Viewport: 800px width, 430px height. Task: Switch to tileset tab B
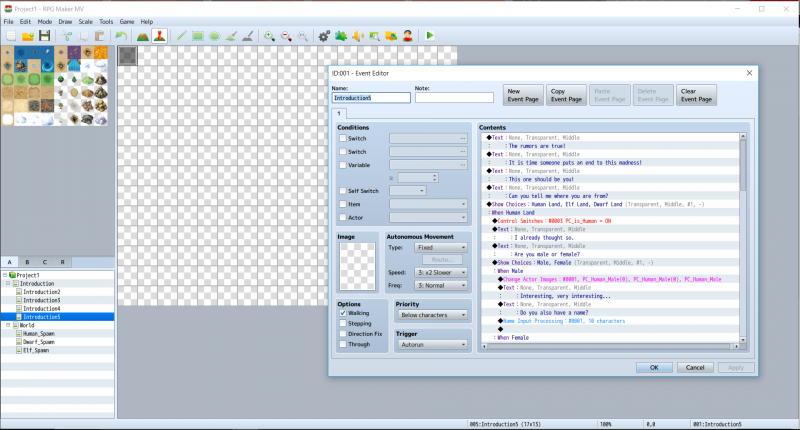coord(27,262)
